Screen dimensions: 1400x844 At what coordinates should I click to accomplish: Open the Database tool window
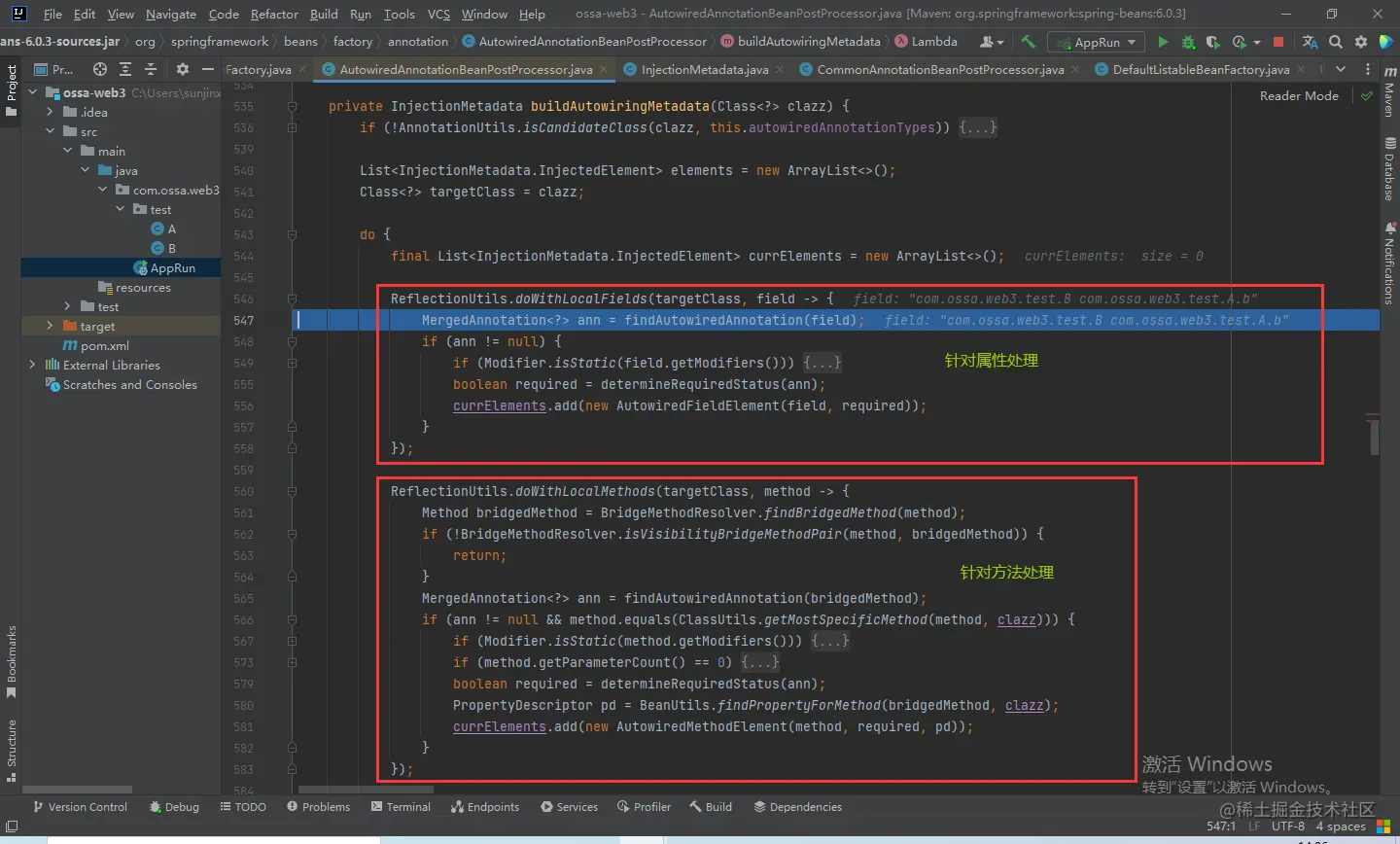pyautogui.click(x=1389, y=168)
